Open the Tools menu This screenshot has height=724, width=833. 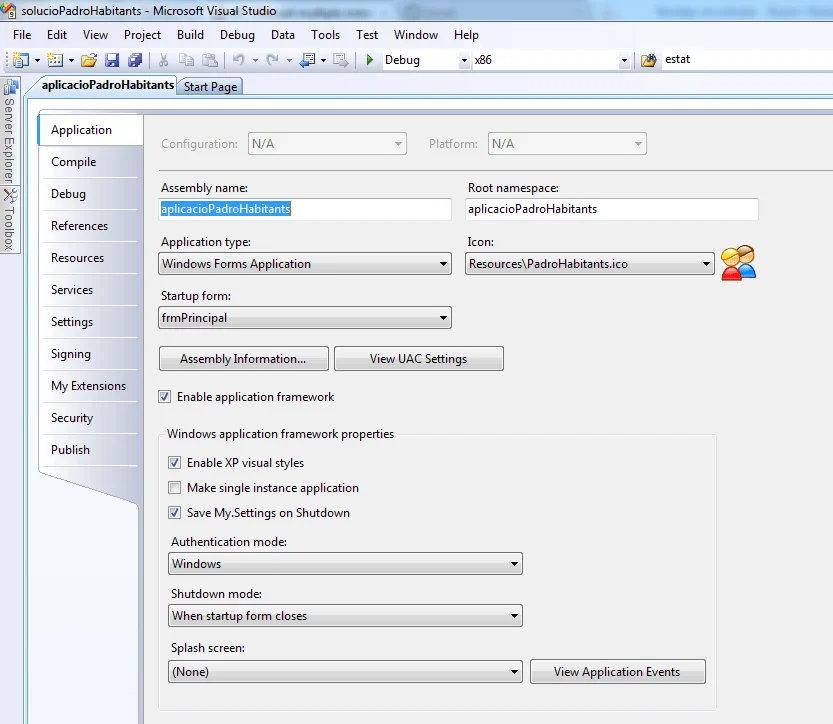[325, 35]
